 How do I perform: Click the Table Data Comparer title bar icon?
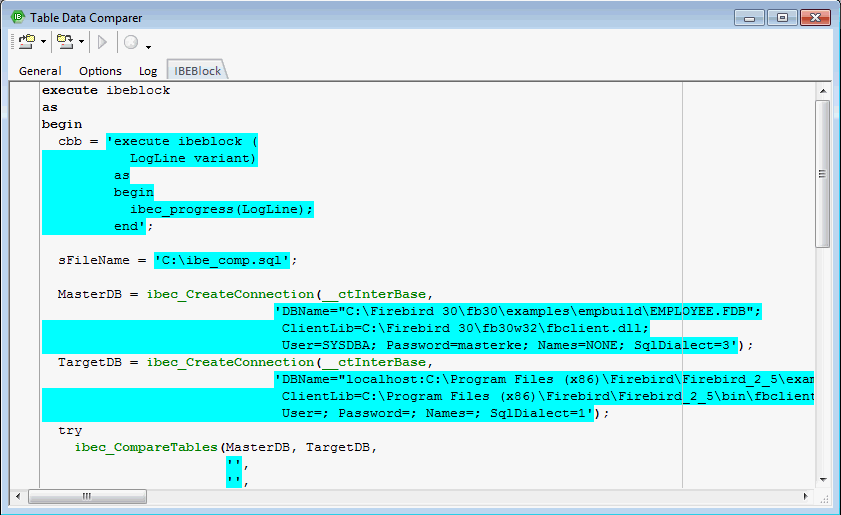pyautogui.click(x=18, y=17)
